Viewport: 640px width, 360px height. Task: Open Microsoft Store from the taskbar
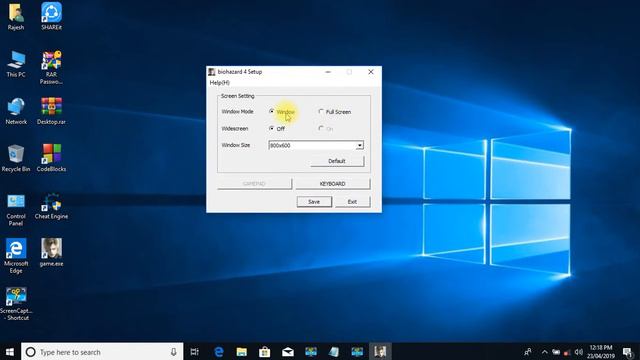click(x=264, y=352)
